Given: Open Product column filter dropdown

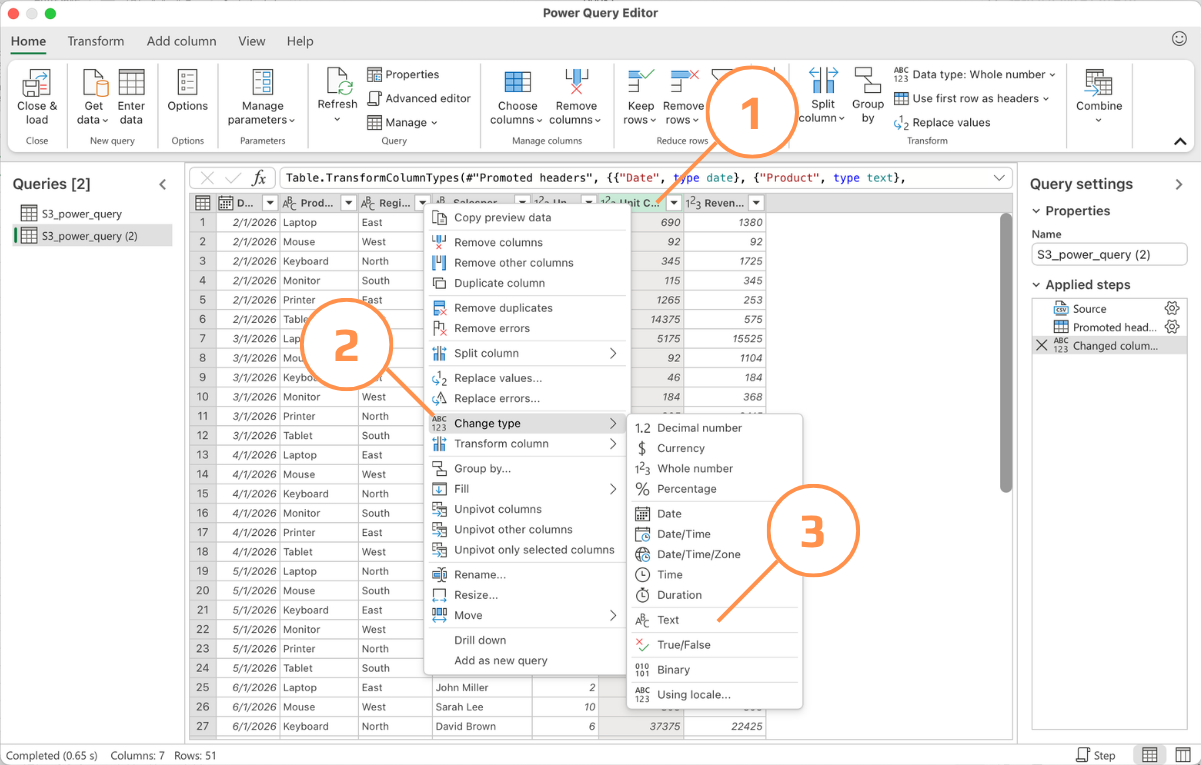Looking at the screenshot, I should point(347,203).
